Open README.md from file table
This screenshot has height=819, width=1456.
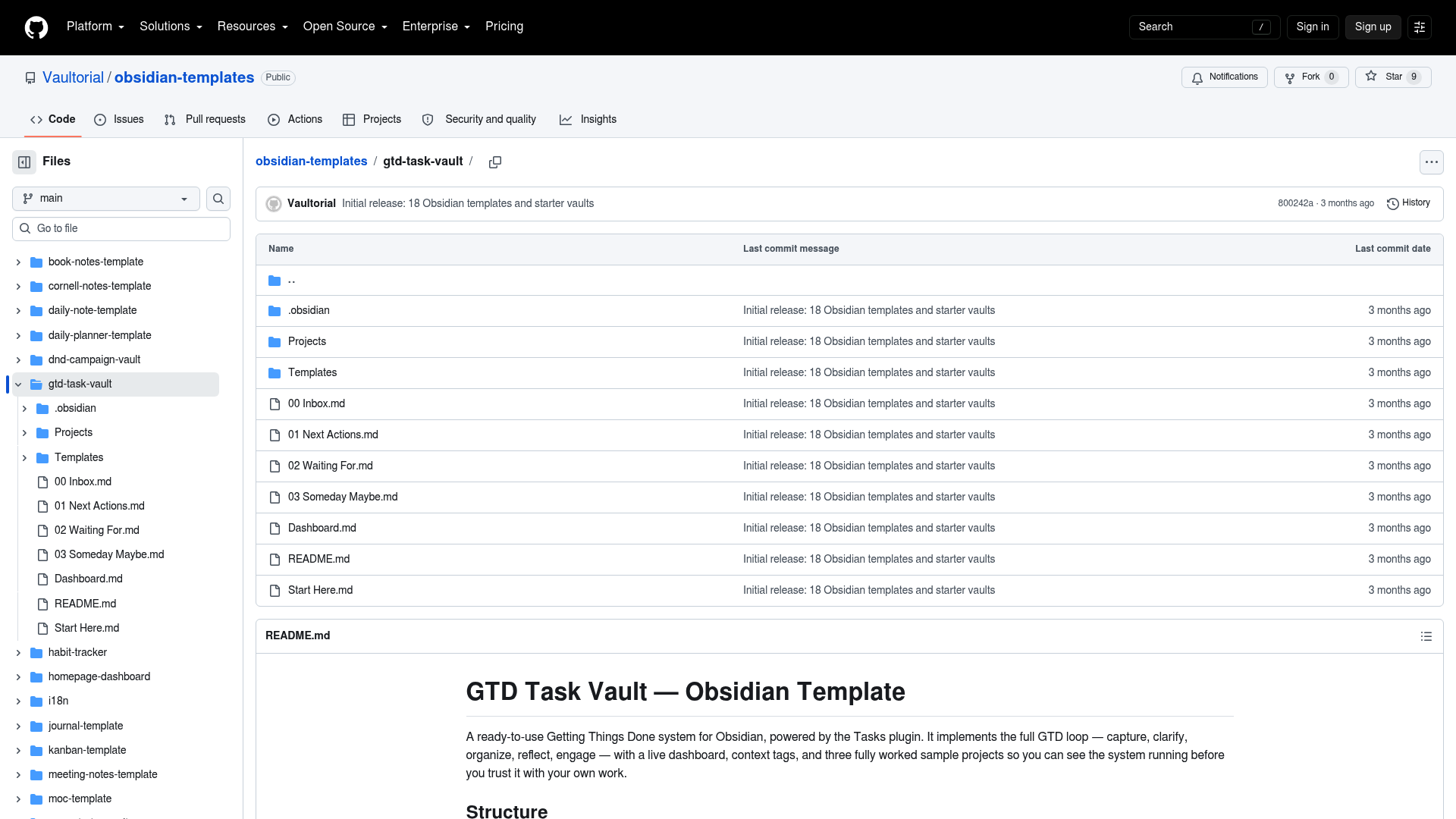pos(318,560)
